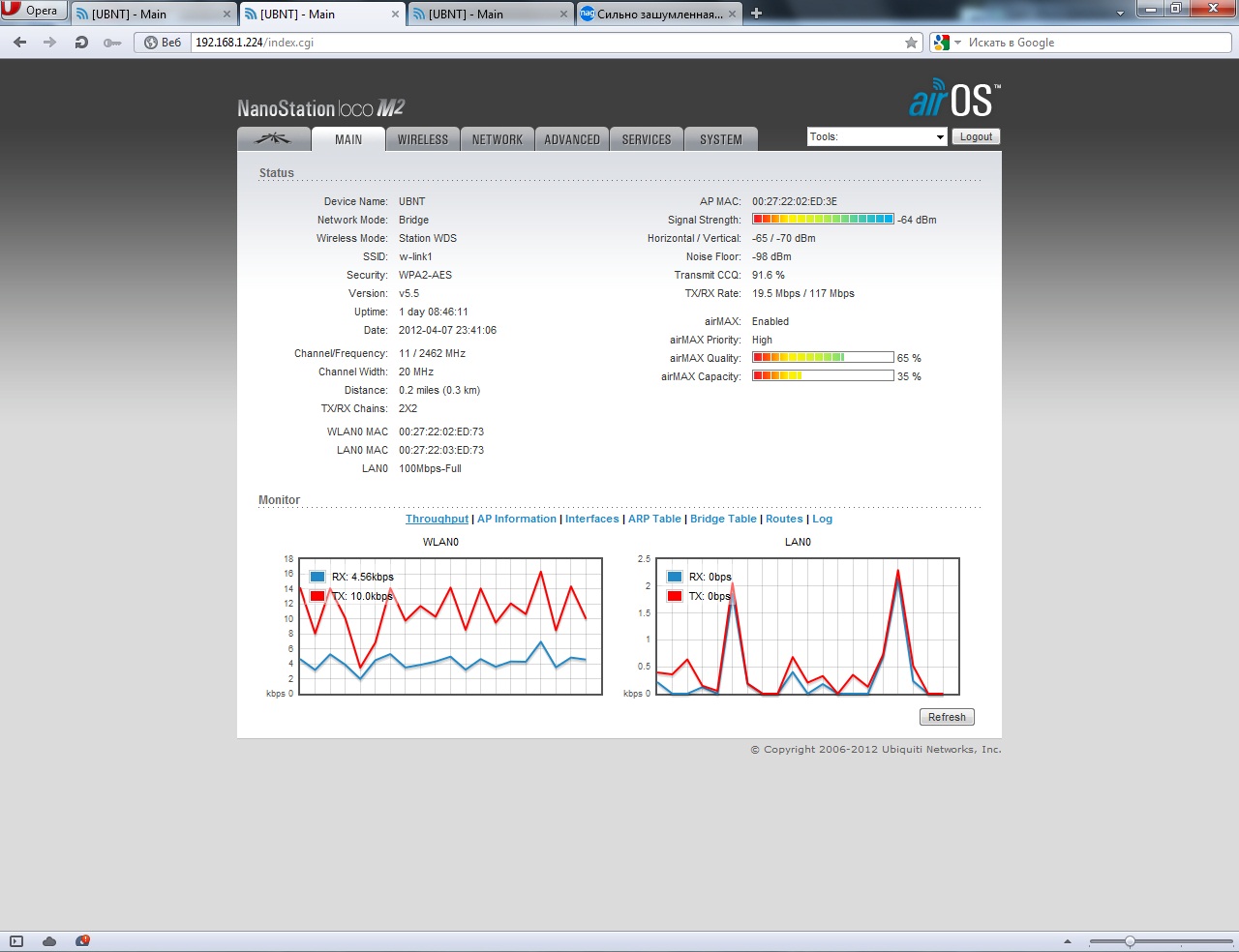Open the Interfaces monitor link

[592, 519]
